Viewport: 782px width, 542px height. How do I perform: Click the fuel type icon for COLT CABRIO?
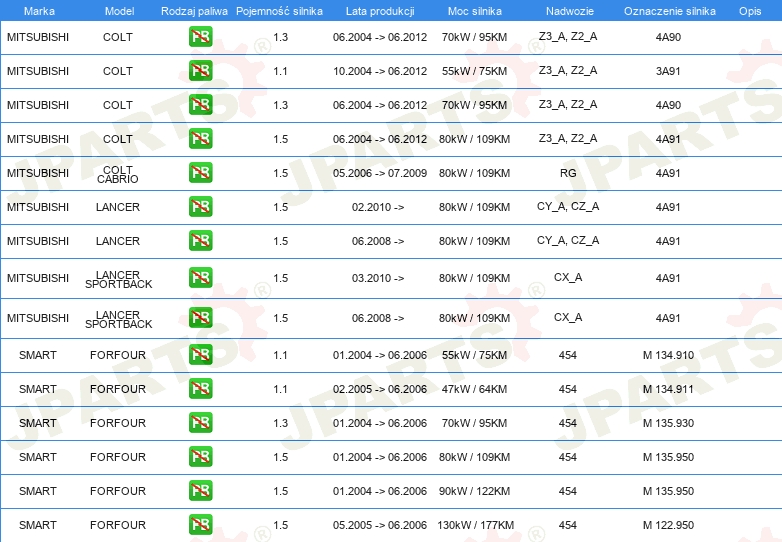[200, 173]
